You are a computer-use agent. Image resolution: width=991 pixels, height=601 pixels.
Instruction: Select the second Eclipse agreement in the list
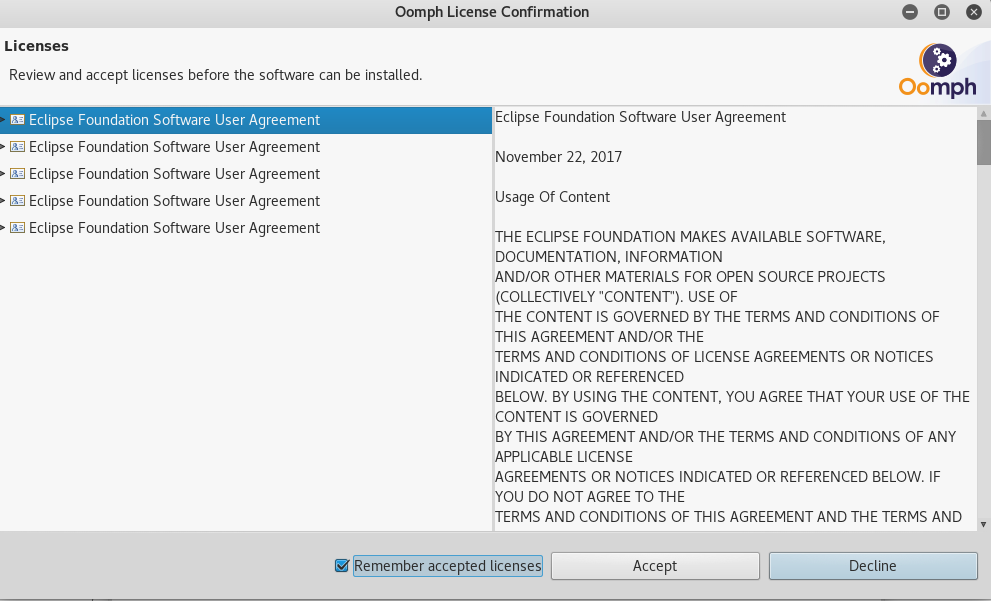175,146
